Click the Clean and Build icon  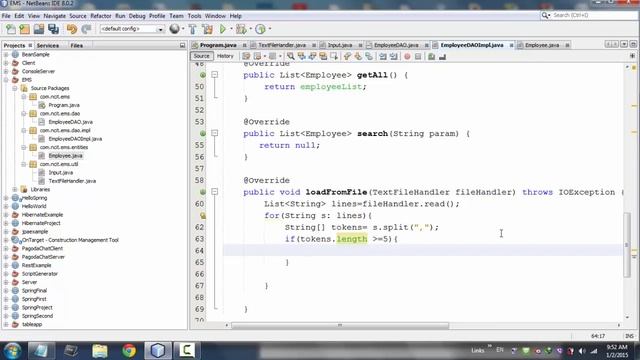207,29
